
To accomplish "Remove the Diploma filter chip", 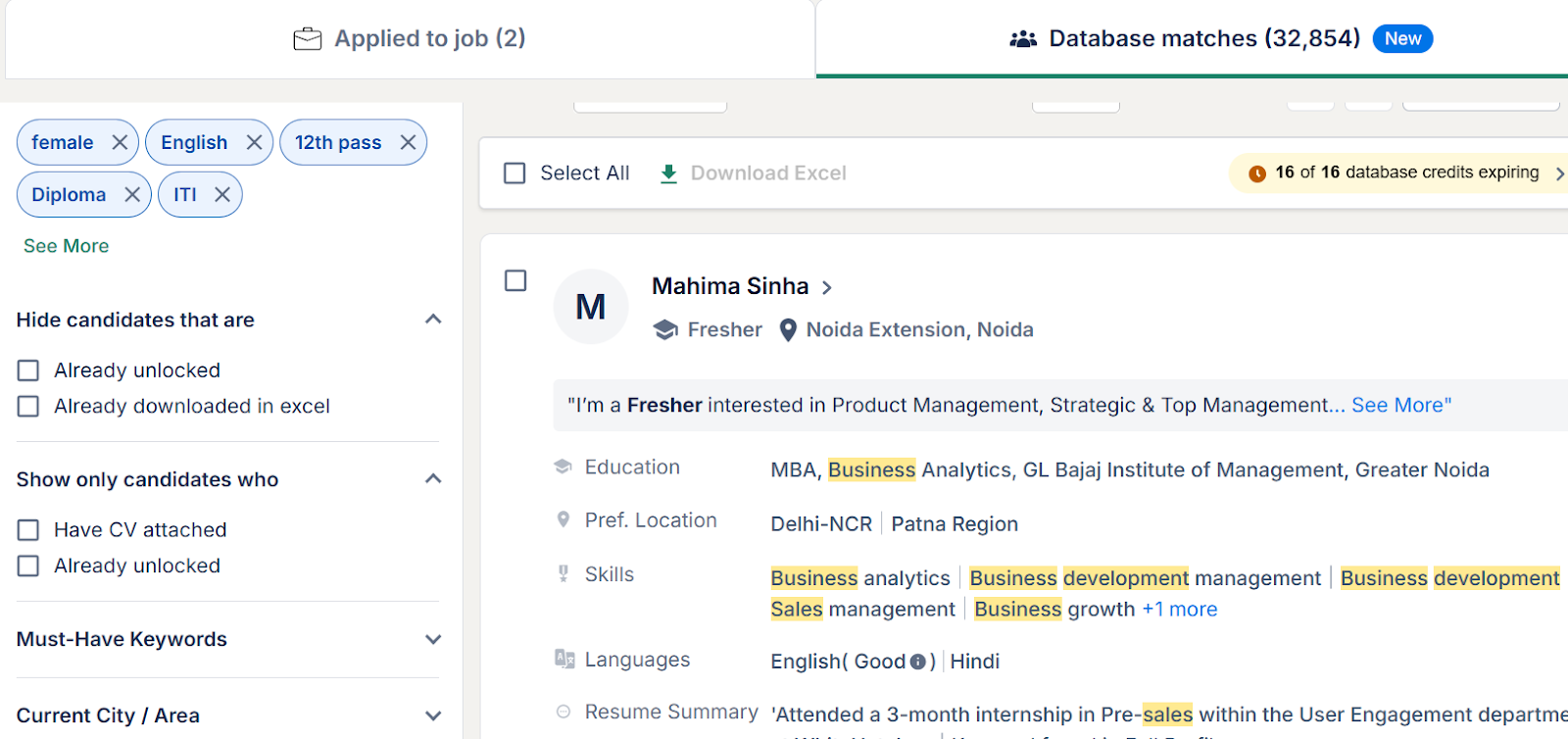I will tap(132, 195).
